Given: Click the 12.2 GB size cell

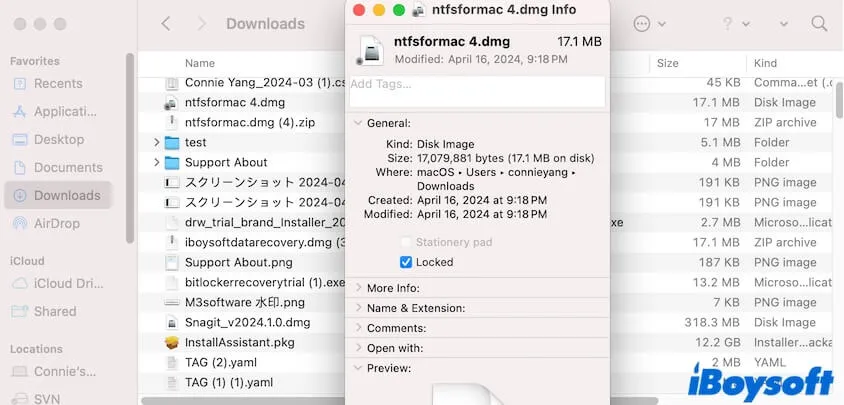Looking at the screenshot, I should (x=717, y=343).
